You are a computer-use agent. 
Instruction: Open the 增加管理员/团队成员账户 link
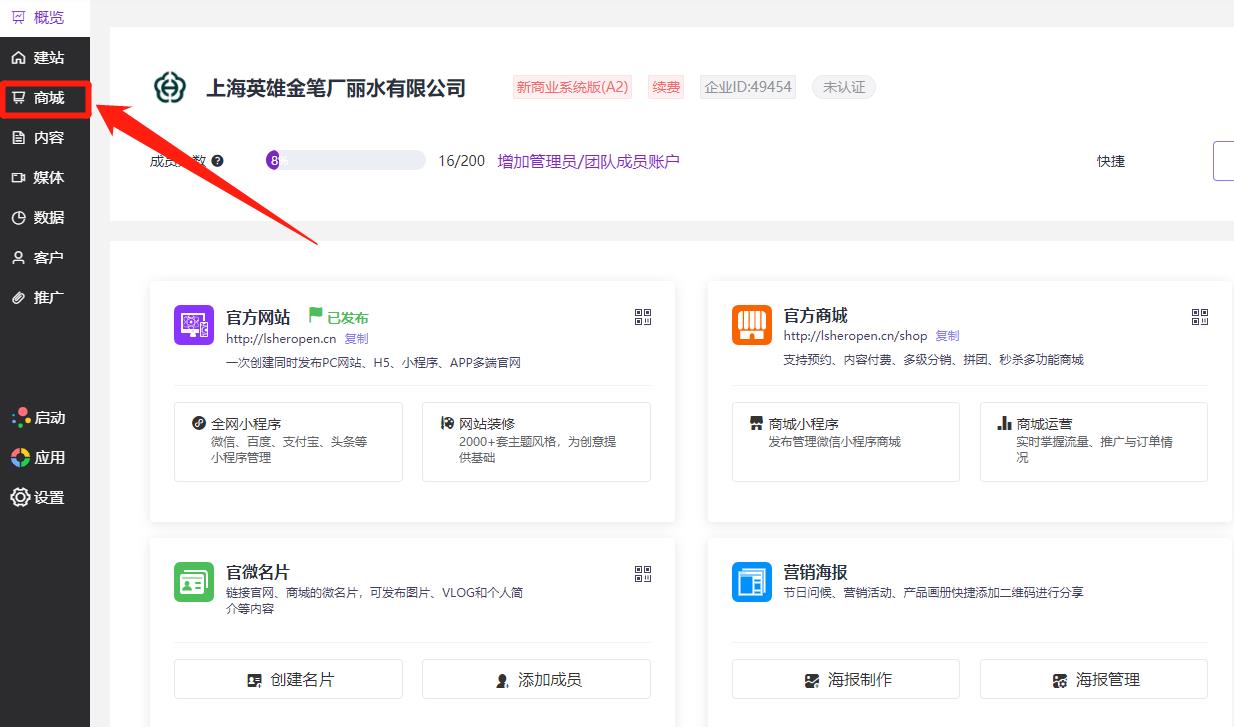(588, 161)
